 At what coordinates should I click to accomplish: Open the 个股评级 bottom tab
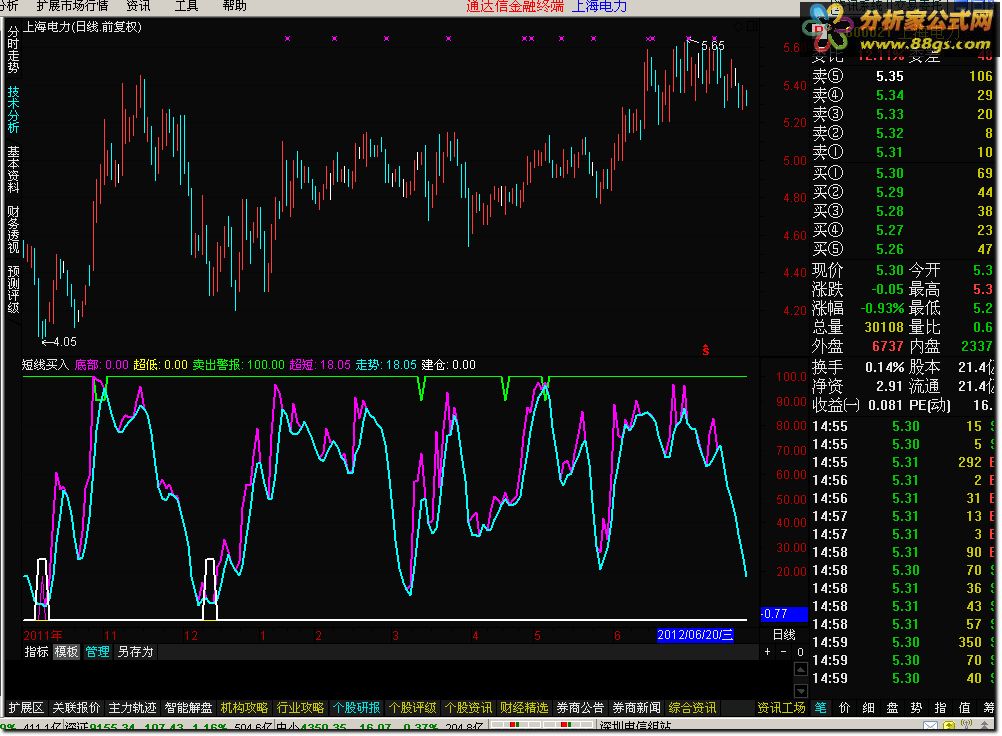coord(413,708)
